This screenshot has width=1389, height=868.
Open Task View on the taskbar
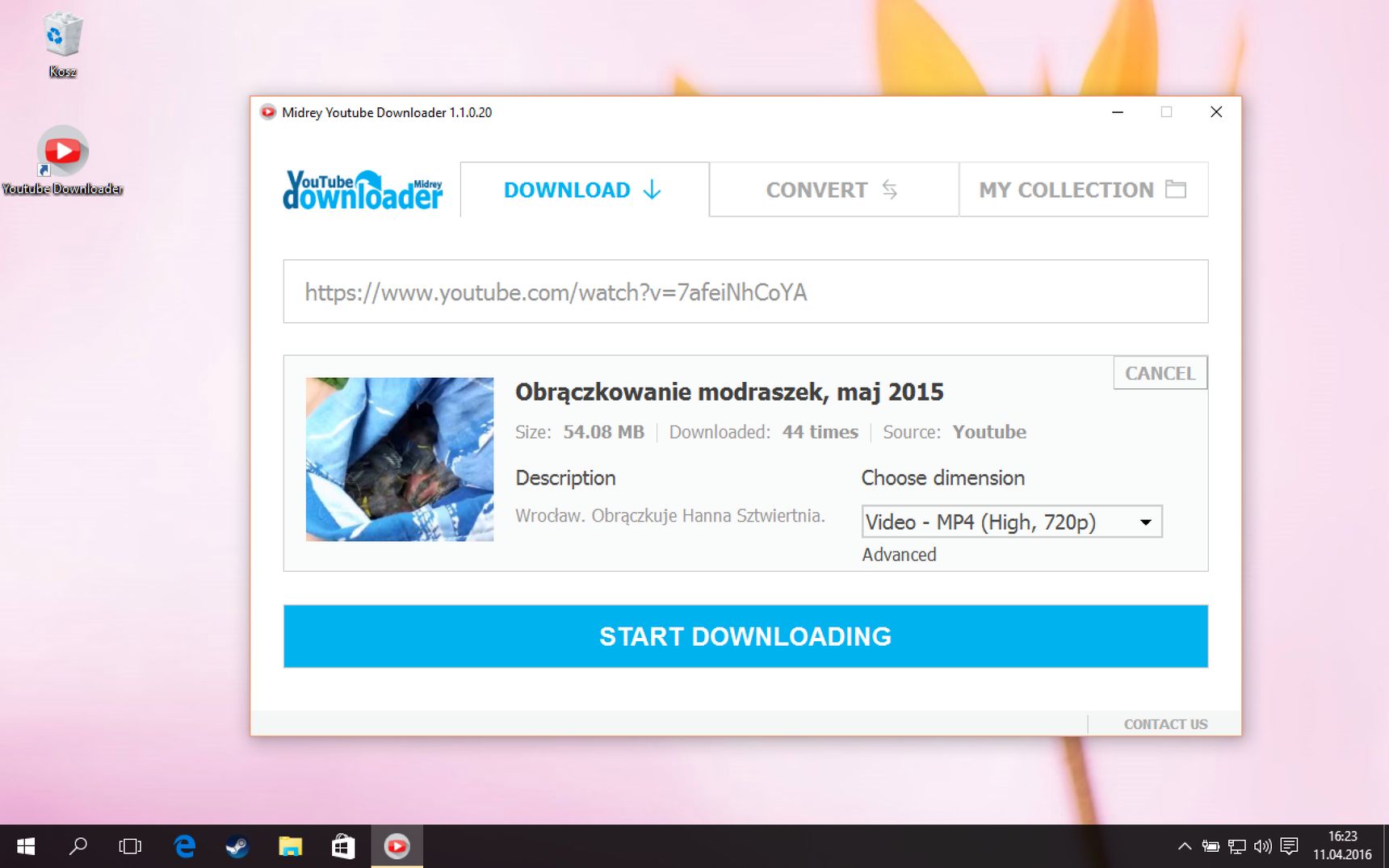coord(130,846)
